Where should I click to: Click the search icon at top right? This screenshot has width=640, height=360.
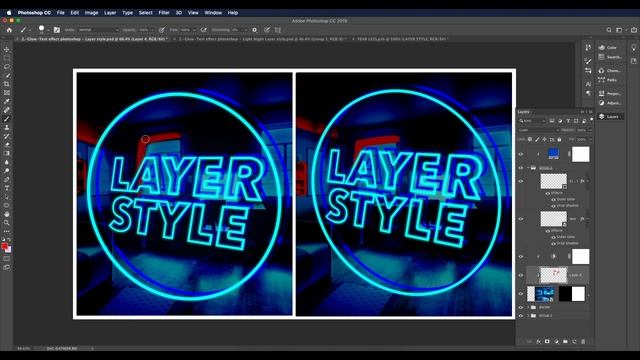(x=609, y=30)
